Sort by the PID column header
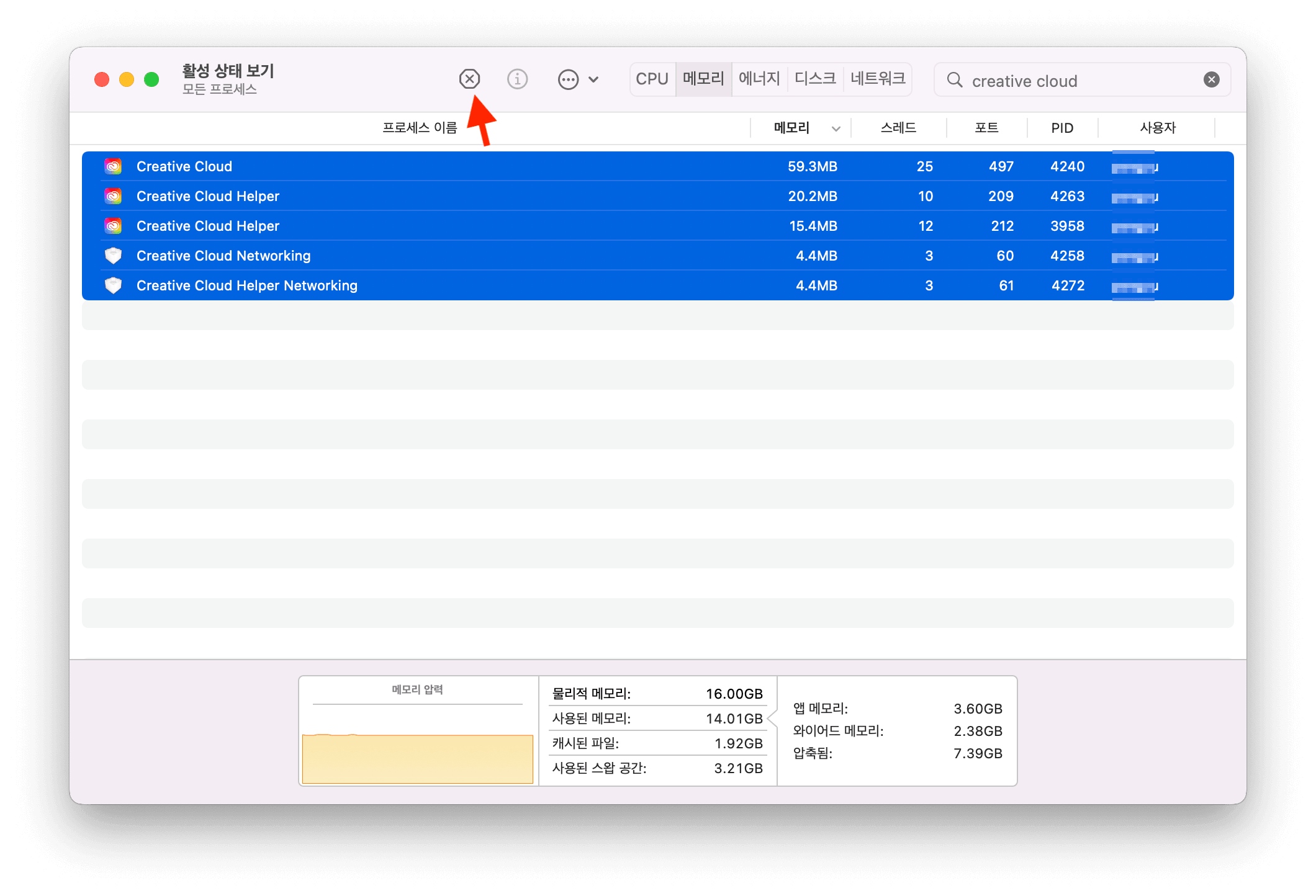Viewport: 1316px width, 896px height. [1062, 128]
